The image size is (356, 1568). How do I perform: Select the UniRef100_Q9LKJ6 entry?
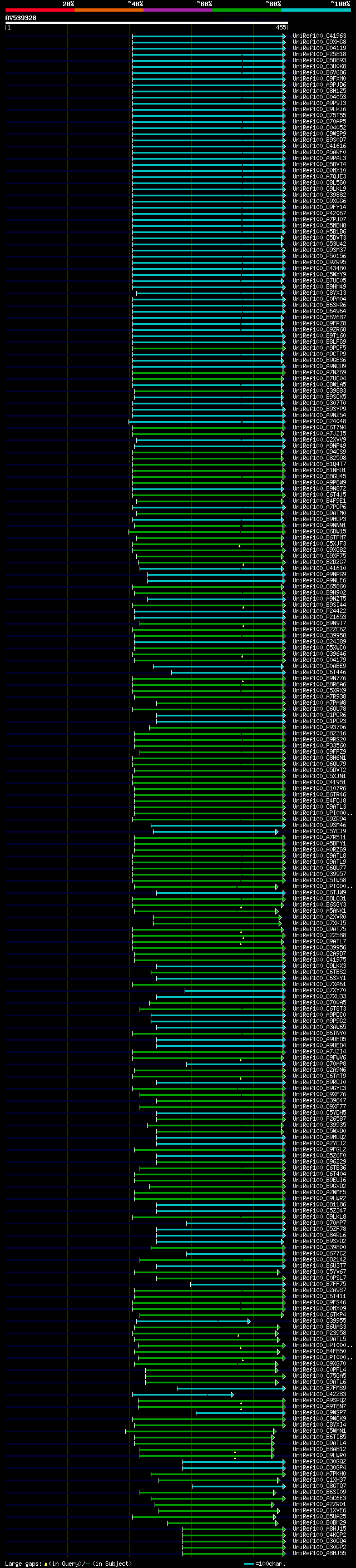(x=319, y=110)
